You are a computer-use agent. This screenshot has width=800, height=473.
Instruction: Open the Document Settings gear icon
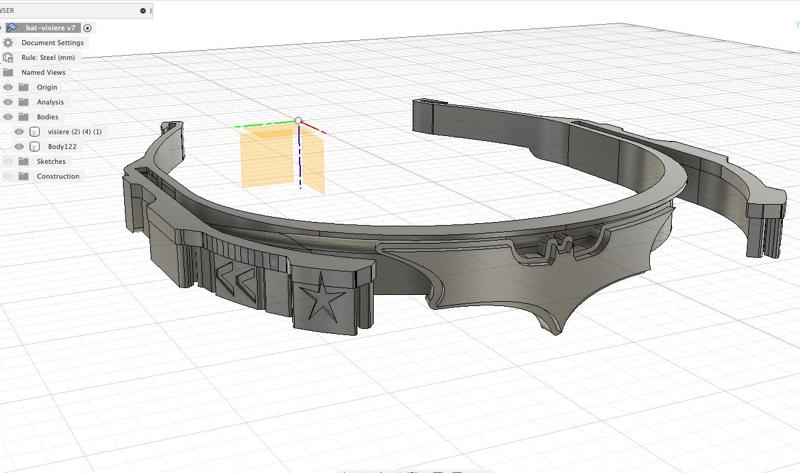click(8, 43)
